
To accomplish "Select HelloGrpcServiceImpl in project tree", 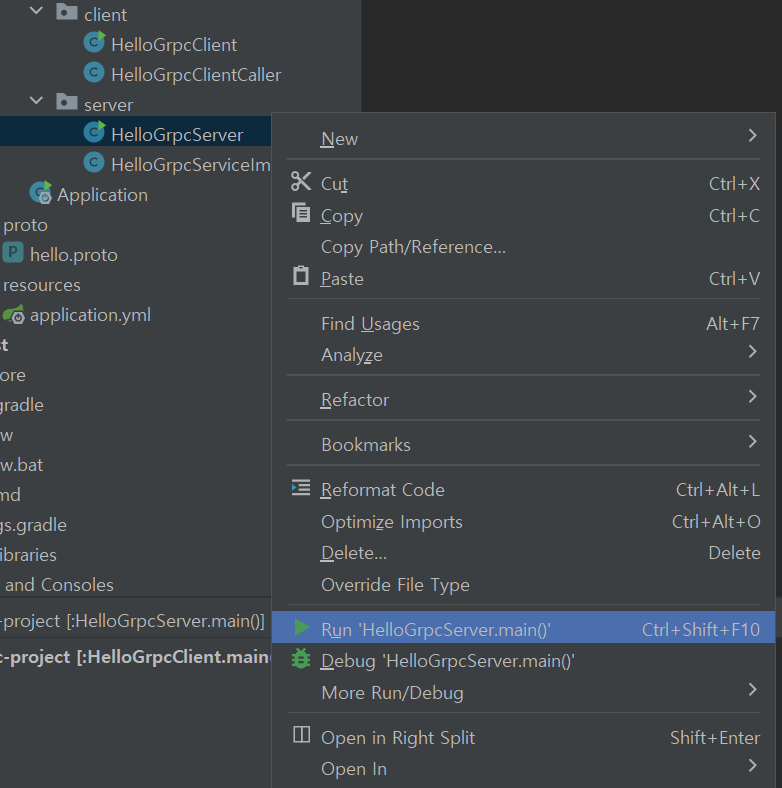I will [x=190, y=164].
